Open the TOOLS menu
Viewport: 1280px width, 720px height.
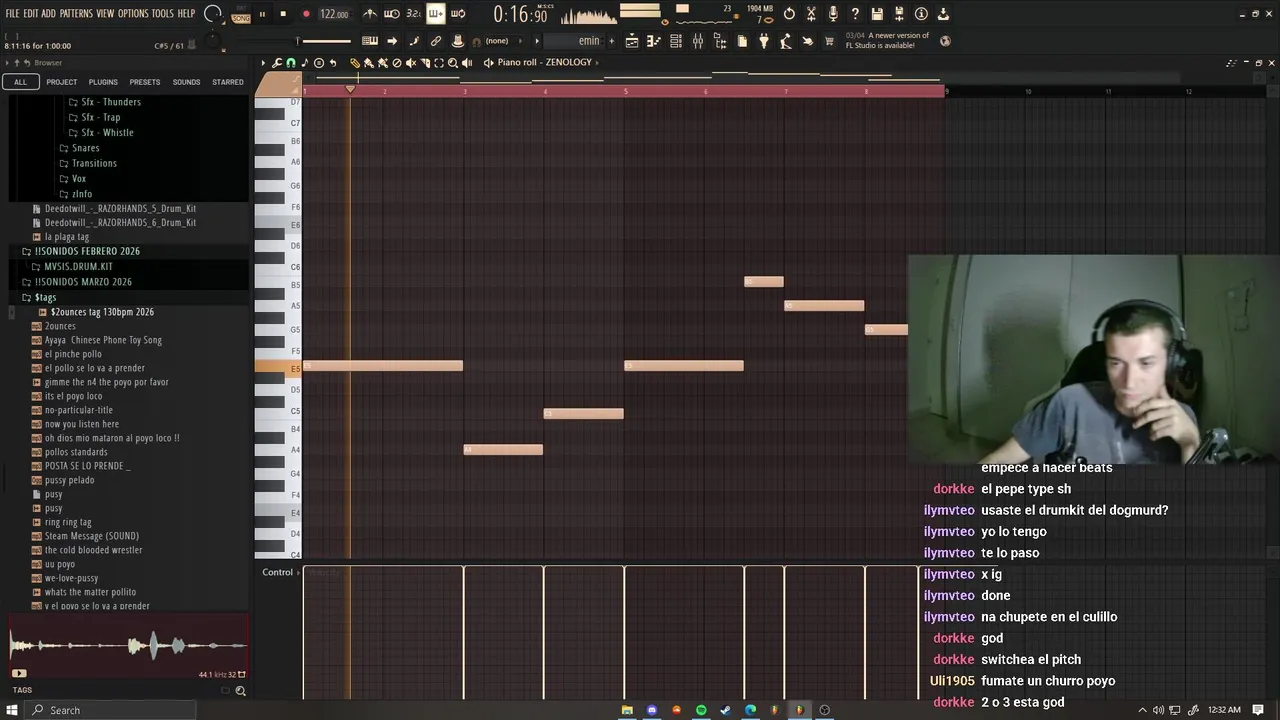(x=163, y=14)
